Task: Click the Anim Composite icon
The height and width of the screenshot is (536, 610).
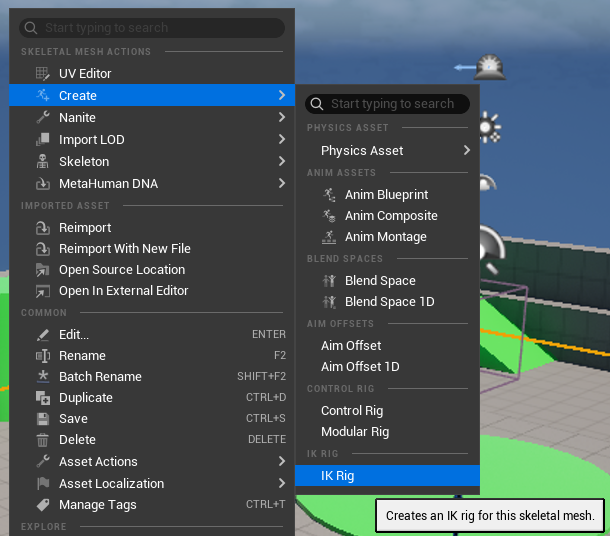Action: (x=329, y=215)
